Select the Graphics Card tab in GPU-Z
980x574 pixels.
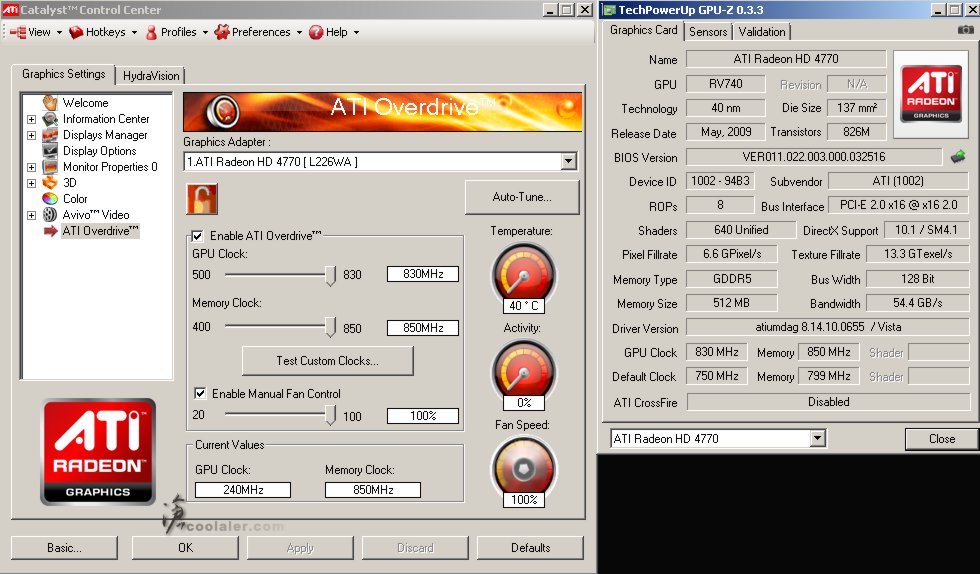[643, 30]
